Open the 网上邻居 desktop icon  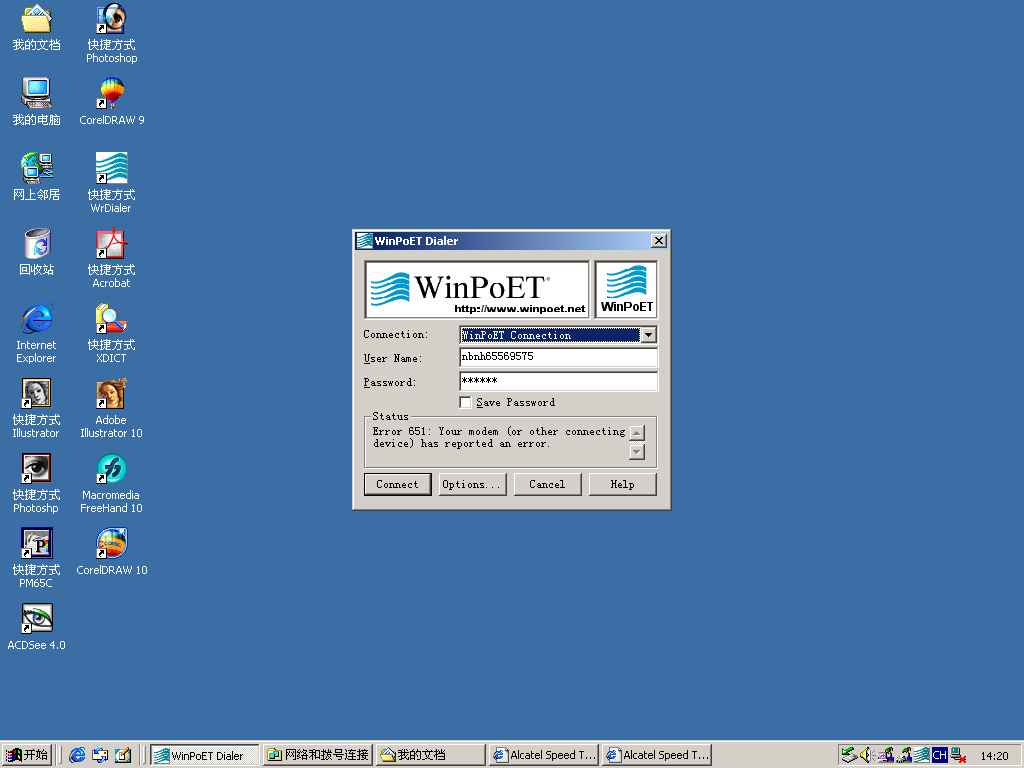coord(37,177)
